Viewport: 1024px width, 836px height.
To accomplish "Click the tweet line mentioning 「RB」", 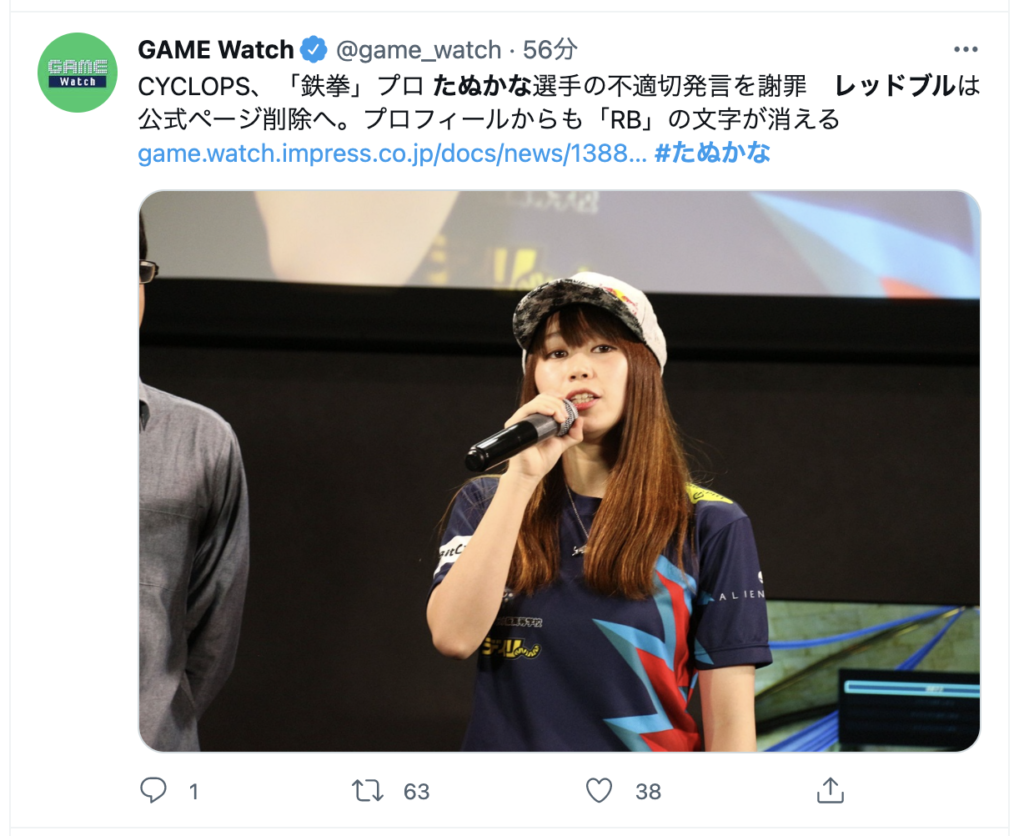I will click(488, 120).
